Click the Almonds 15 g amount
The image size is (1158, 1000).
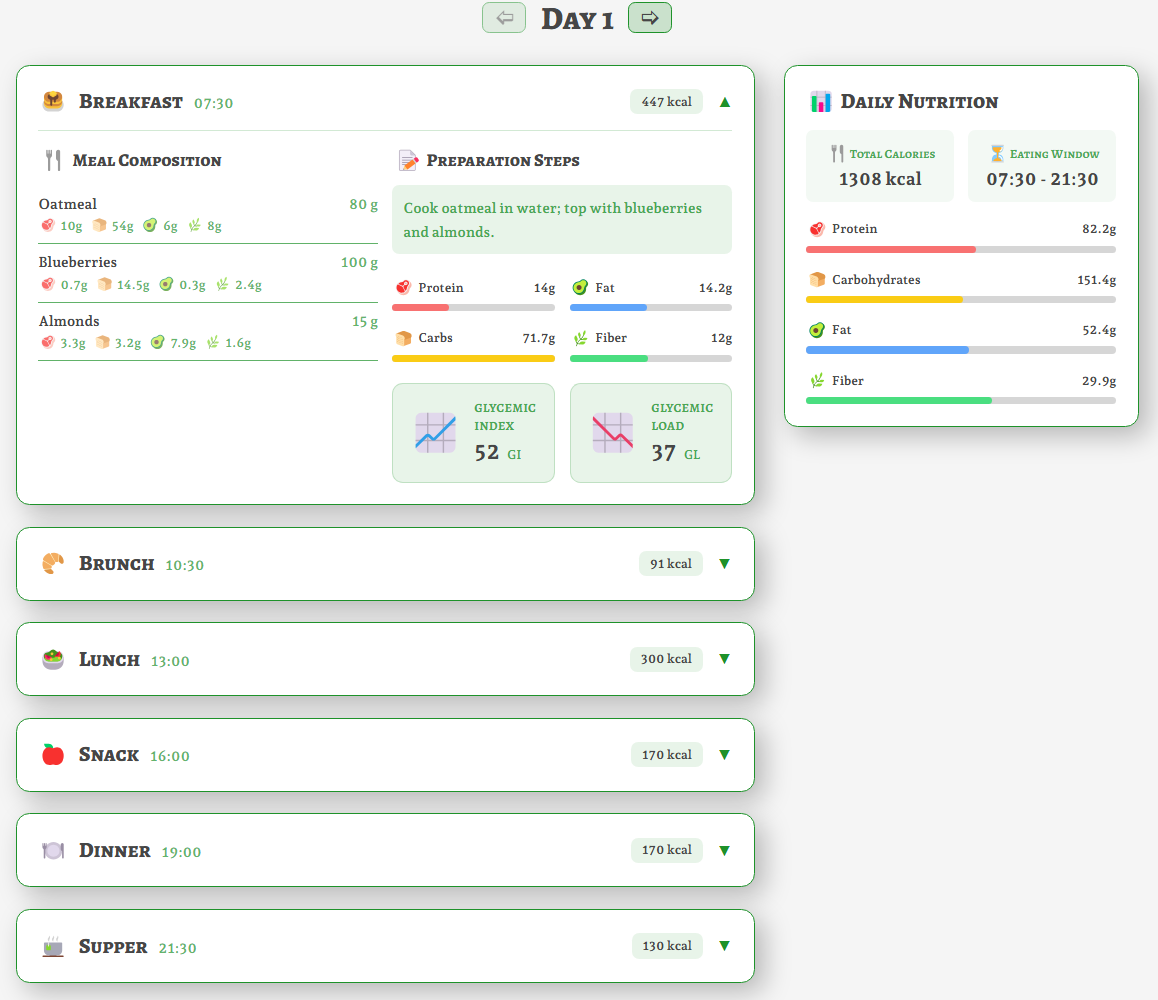tap(365, 322)
